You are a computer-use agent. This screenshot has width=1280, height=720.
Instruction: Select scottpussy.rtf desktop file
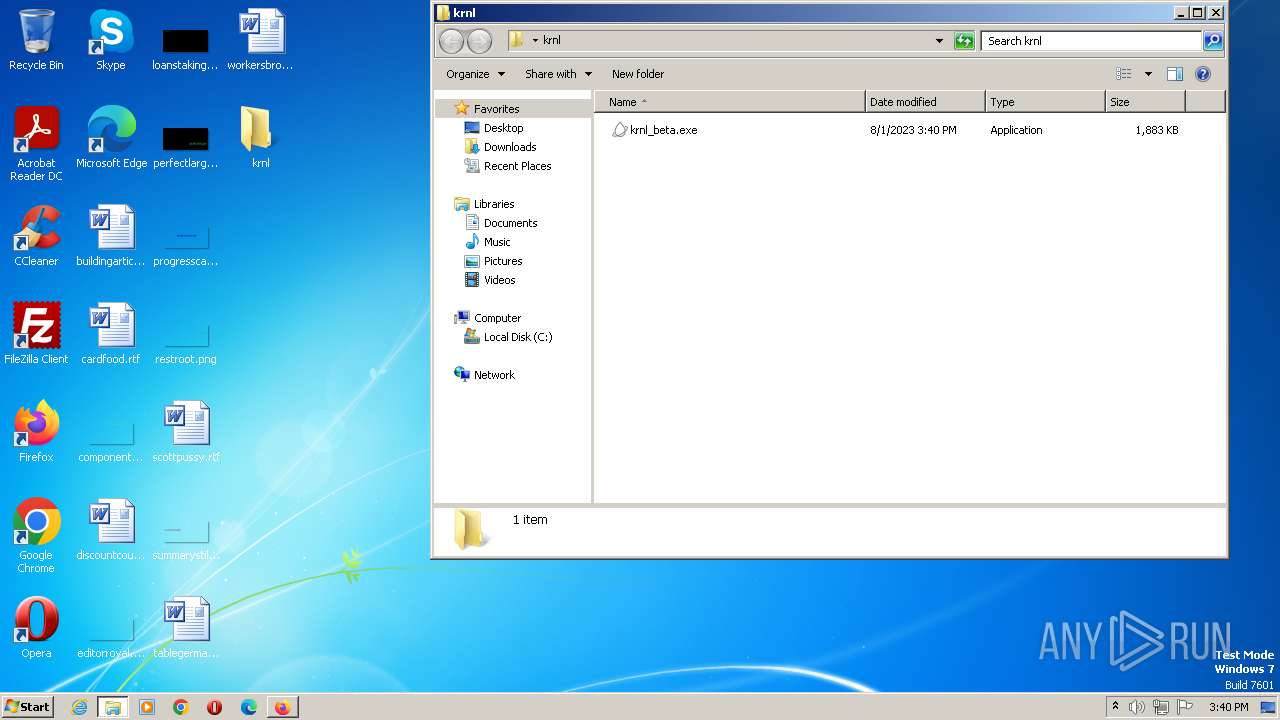185,431
